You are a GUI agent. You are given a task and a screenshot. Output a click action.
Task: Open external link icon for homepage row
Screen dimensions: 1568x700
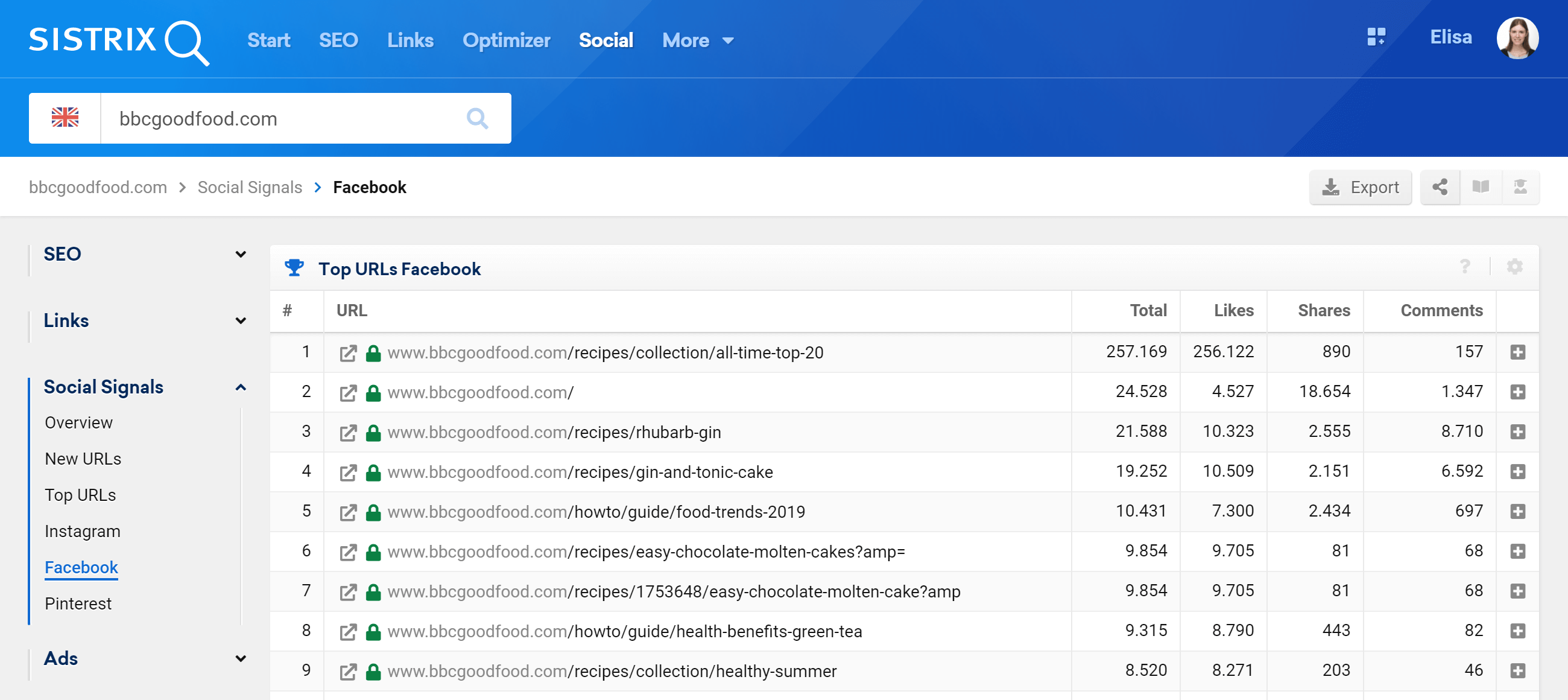pyautogui.click(x=348, y=393)
